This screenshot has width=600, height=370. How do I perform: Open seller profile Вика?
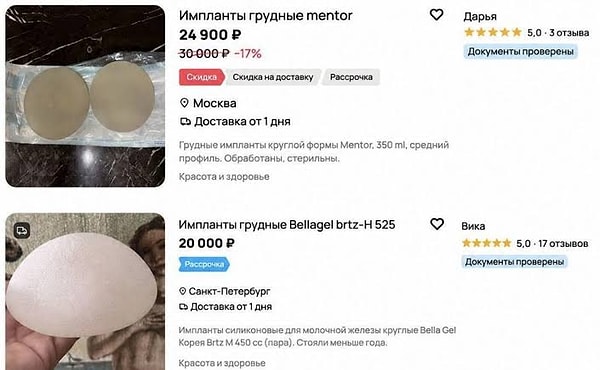[x=473, y=226]
